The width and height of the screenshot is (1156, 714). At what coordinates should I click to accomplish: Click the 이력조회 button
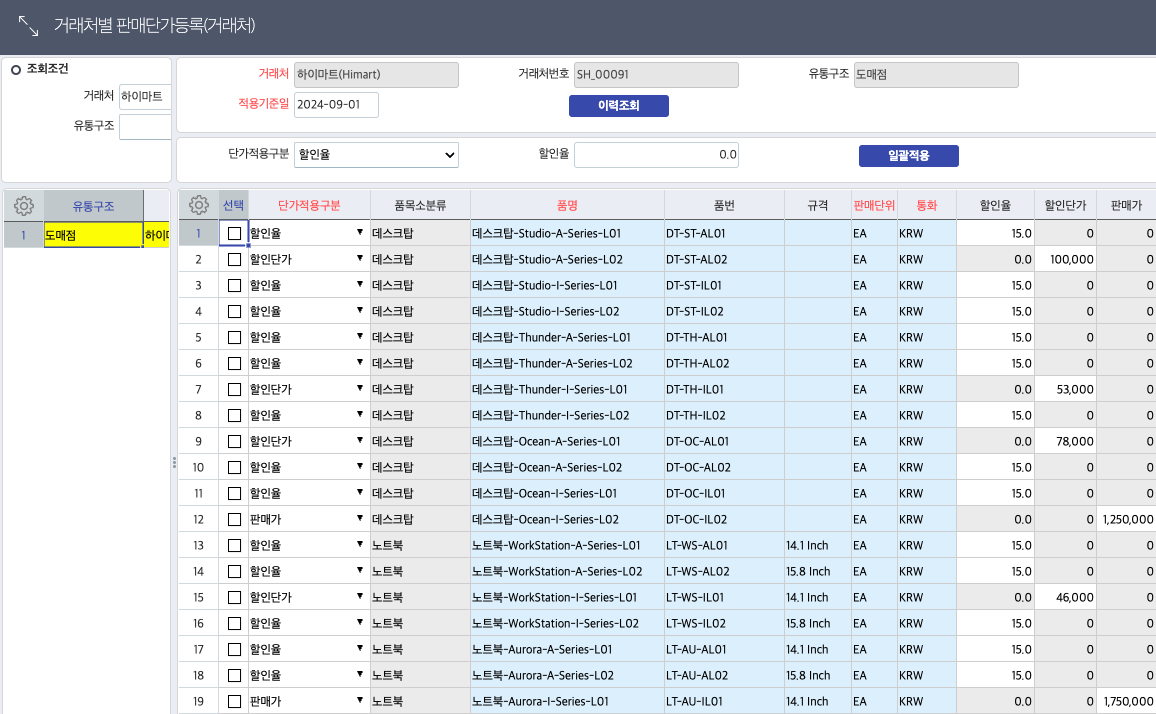pyautogui.click(x=618, y=106)
